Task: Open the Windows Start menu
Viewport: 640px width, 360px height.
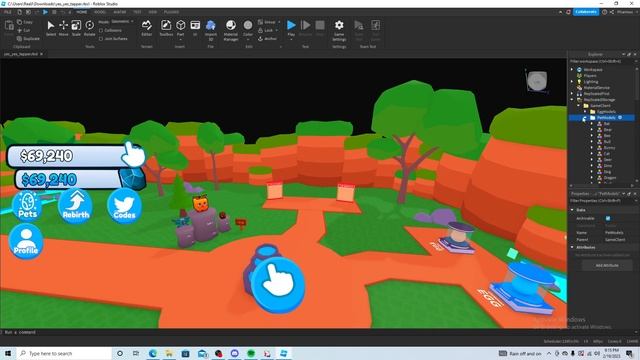Action: pyautogui.click(x=8, y=353)
